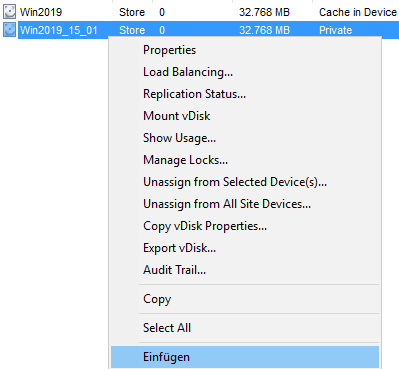Select the Win2019 vDisk name
Image resolution: width=399 pixels, height=369 pixels.
41,12
